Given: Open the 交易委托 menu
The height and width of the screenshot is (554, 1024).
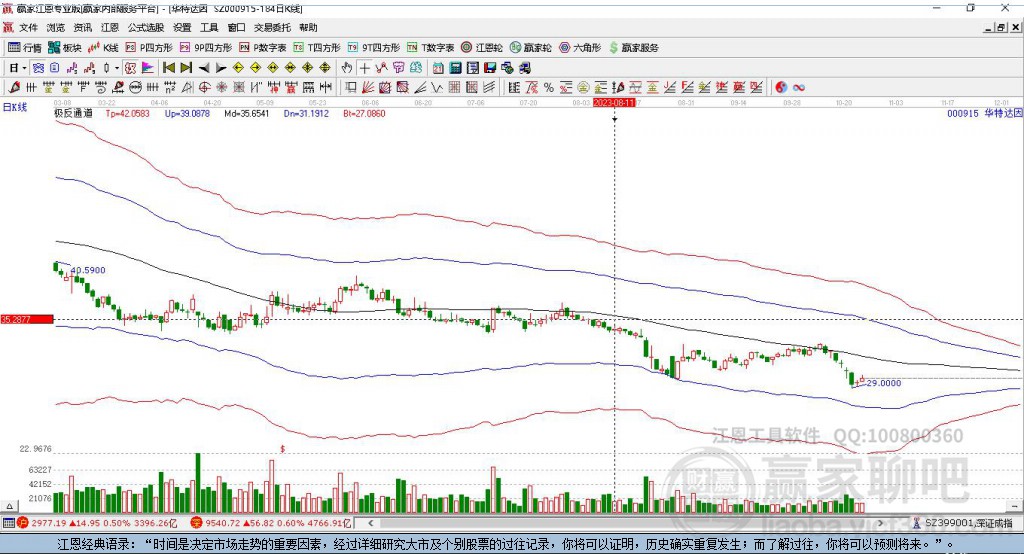Looking at the screenshot, I should tap(272, 27).
